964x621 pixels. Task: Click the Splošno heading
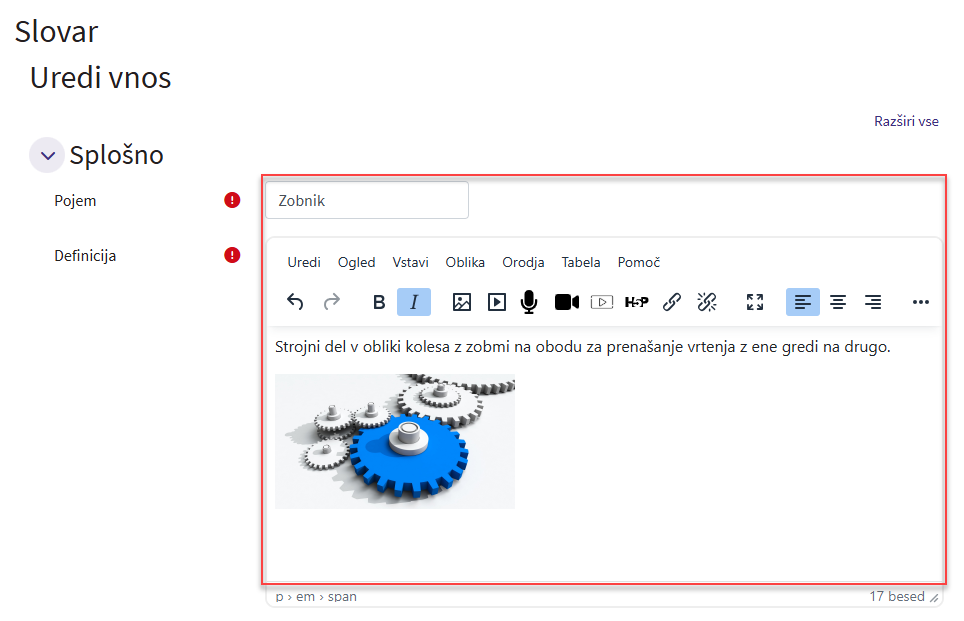click(x=116, y=155)
